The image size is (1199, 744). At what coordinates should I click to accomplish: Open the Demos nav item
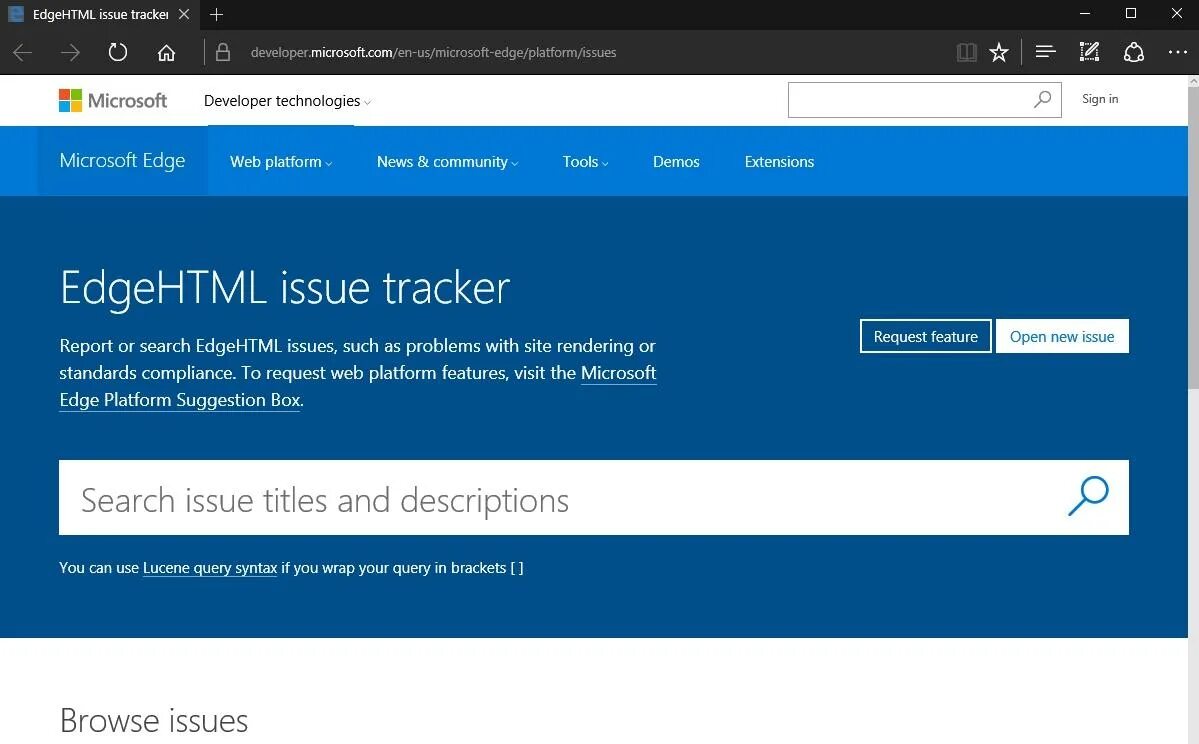pyautogui.click(x=676, y=162)
